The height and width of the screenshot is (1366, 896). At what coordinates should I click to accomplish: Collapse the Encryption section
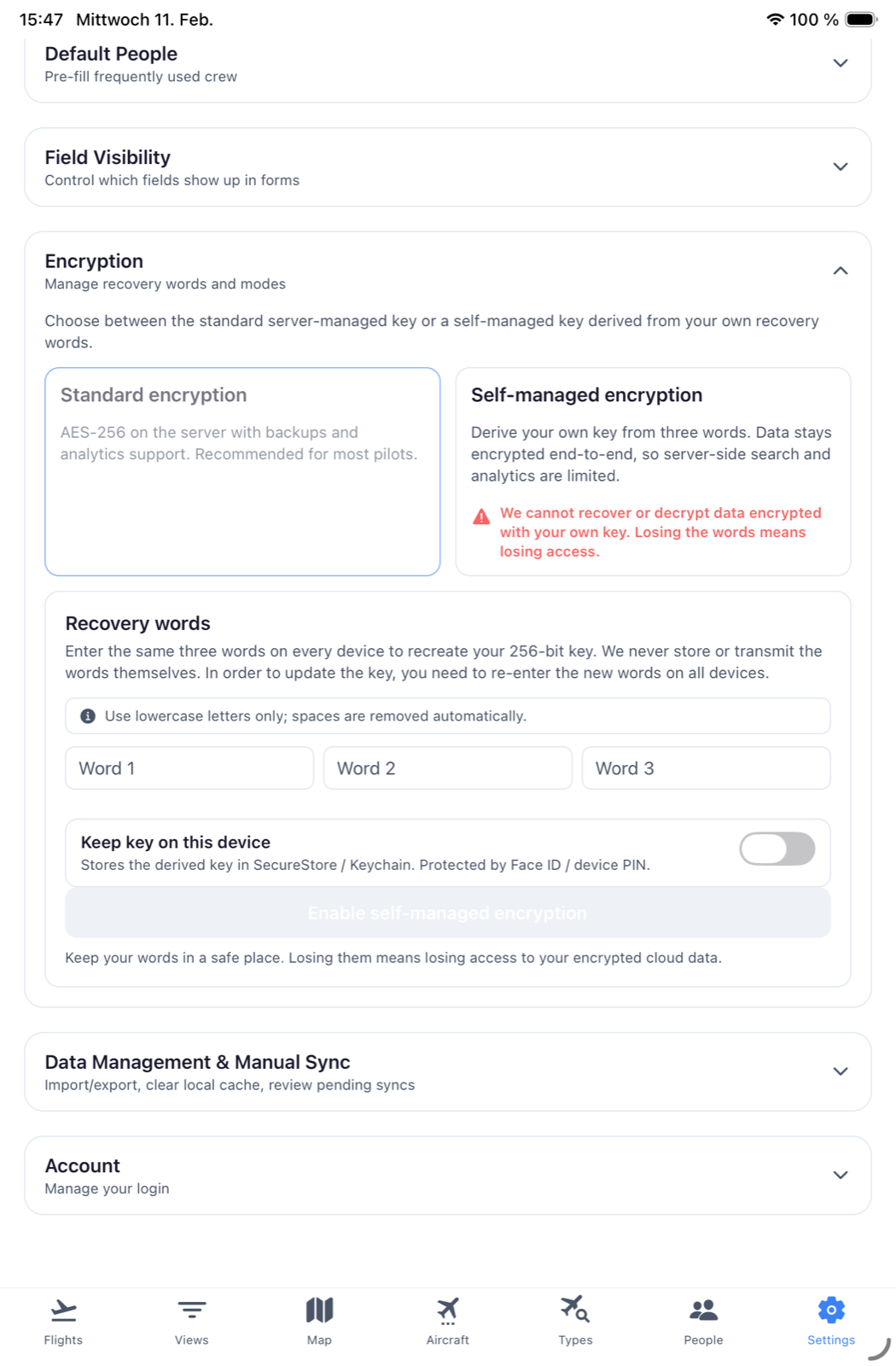841,270
